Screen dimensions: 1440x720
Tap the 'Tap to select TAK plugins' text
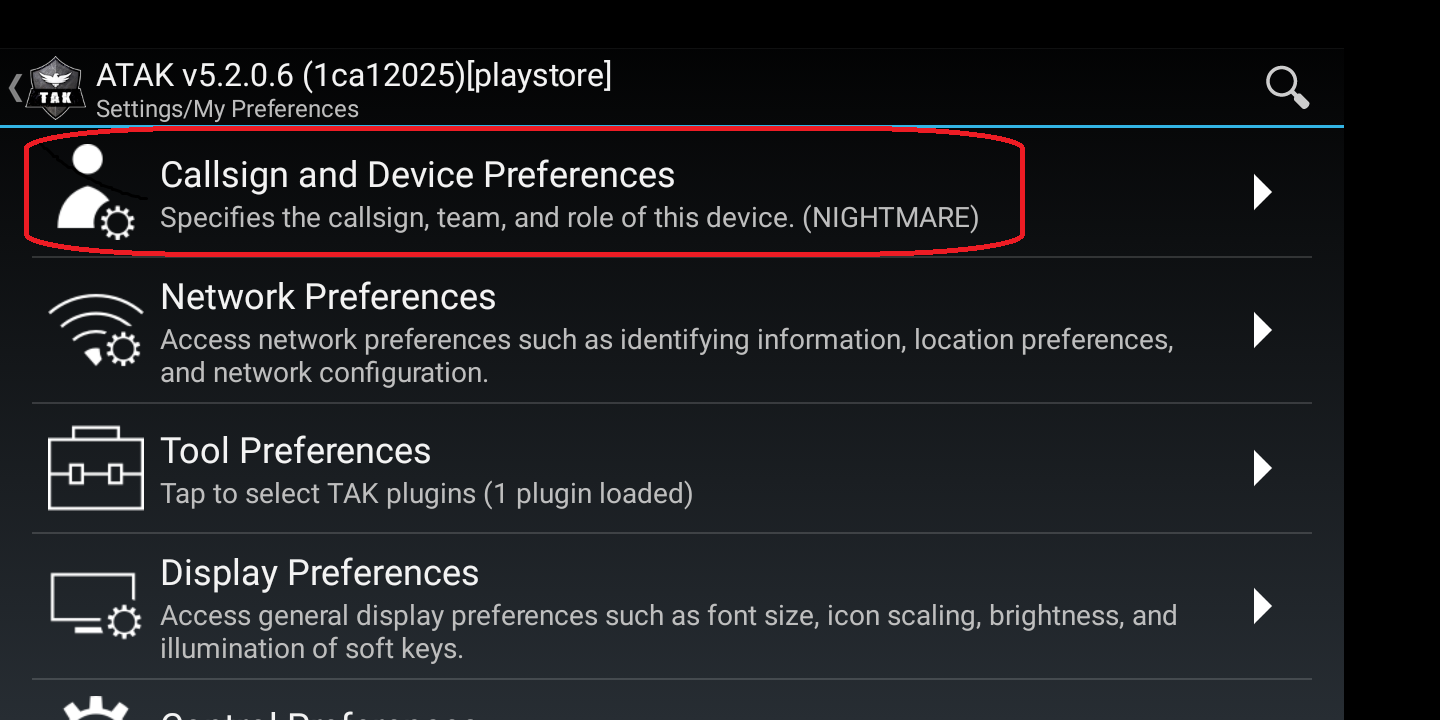pyautogui.click(x=426, y=494)
